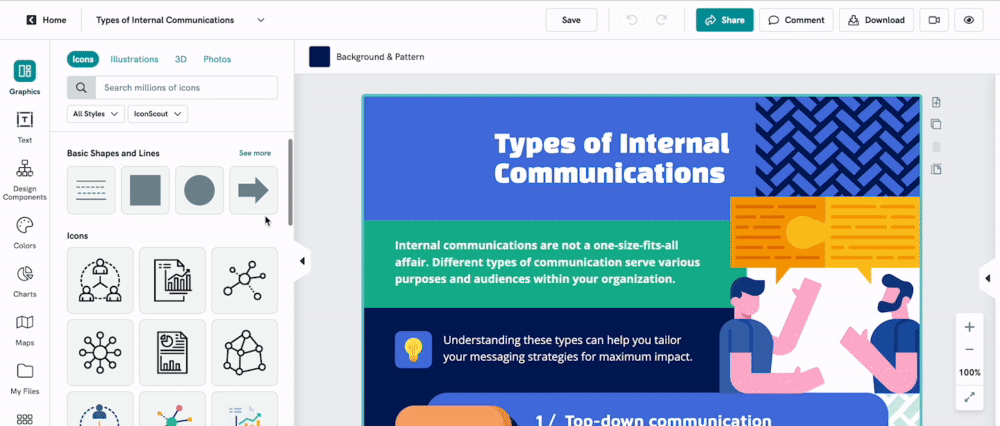Select the lightbulb icon on canvas

point(413,349)
